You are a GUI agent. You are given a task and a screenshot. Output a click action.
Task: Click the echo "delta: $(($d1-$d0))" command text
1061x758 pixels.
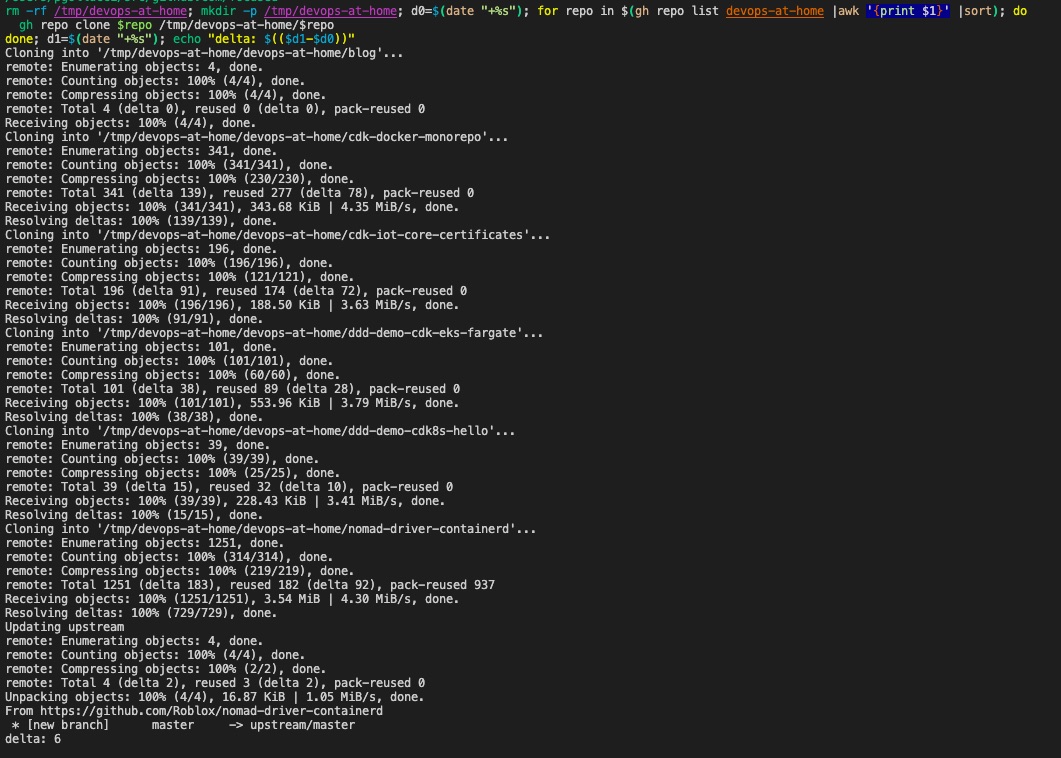(x=264, y=39)
